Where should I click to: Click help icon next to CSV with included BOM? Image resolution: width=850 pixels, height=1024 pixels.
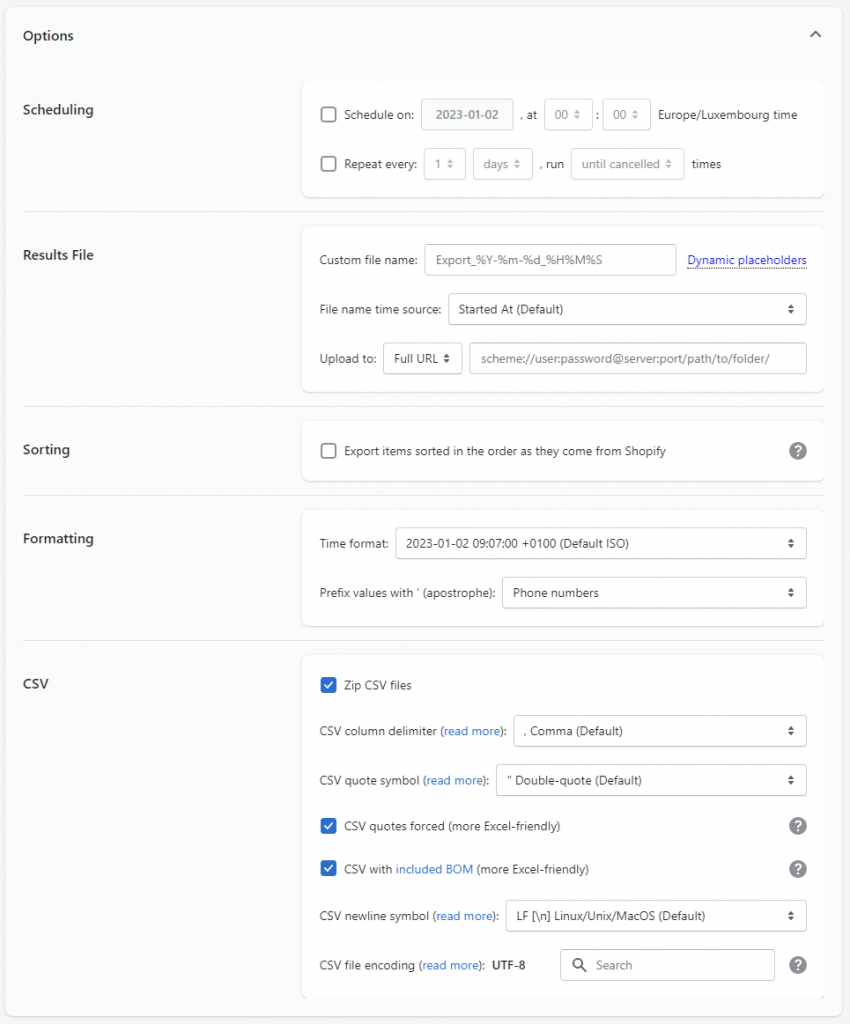click(797, 869)
